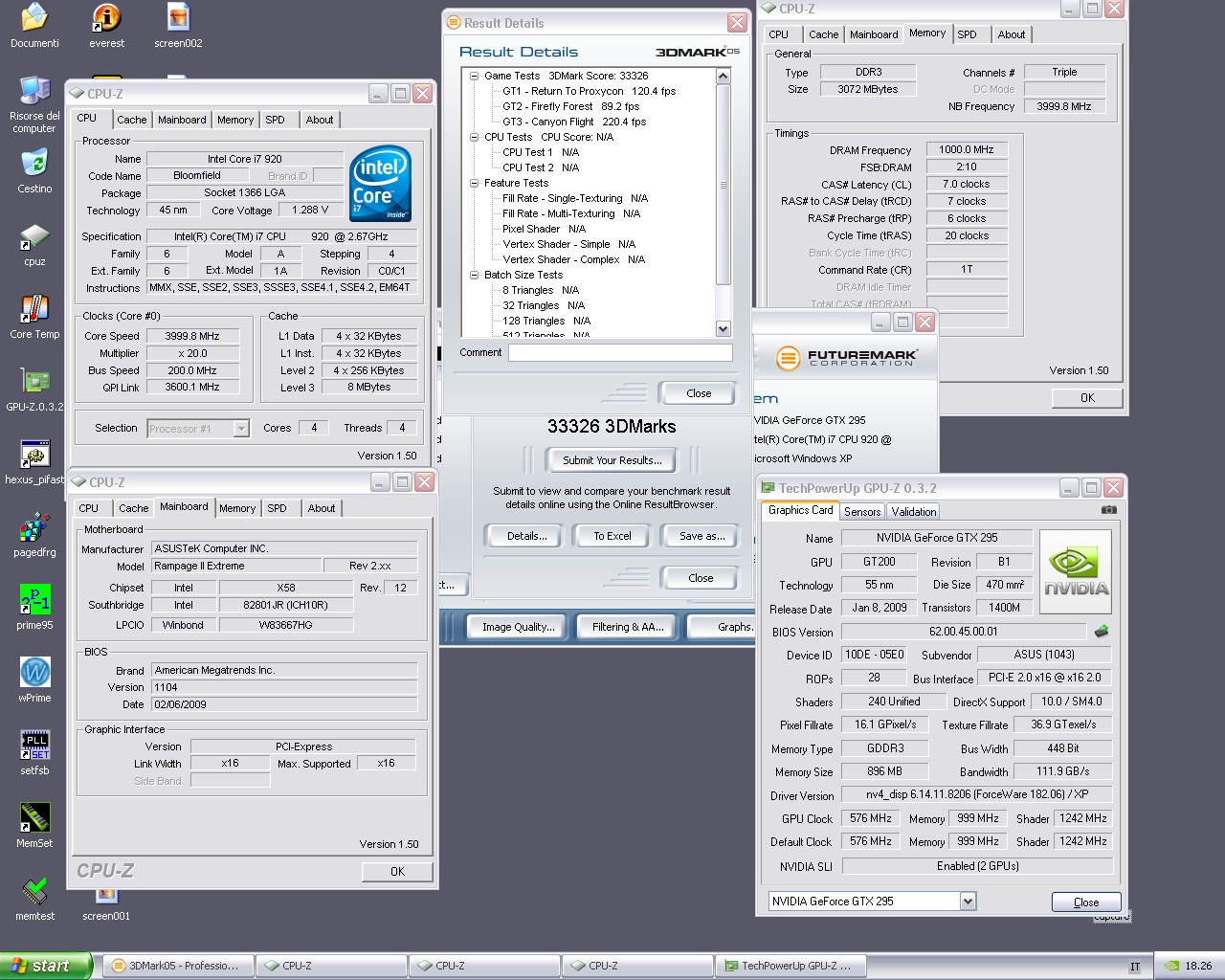The image size is (1225, 980).
Task: Collapse the CPU Tests tree node
Action: (474, 137)
